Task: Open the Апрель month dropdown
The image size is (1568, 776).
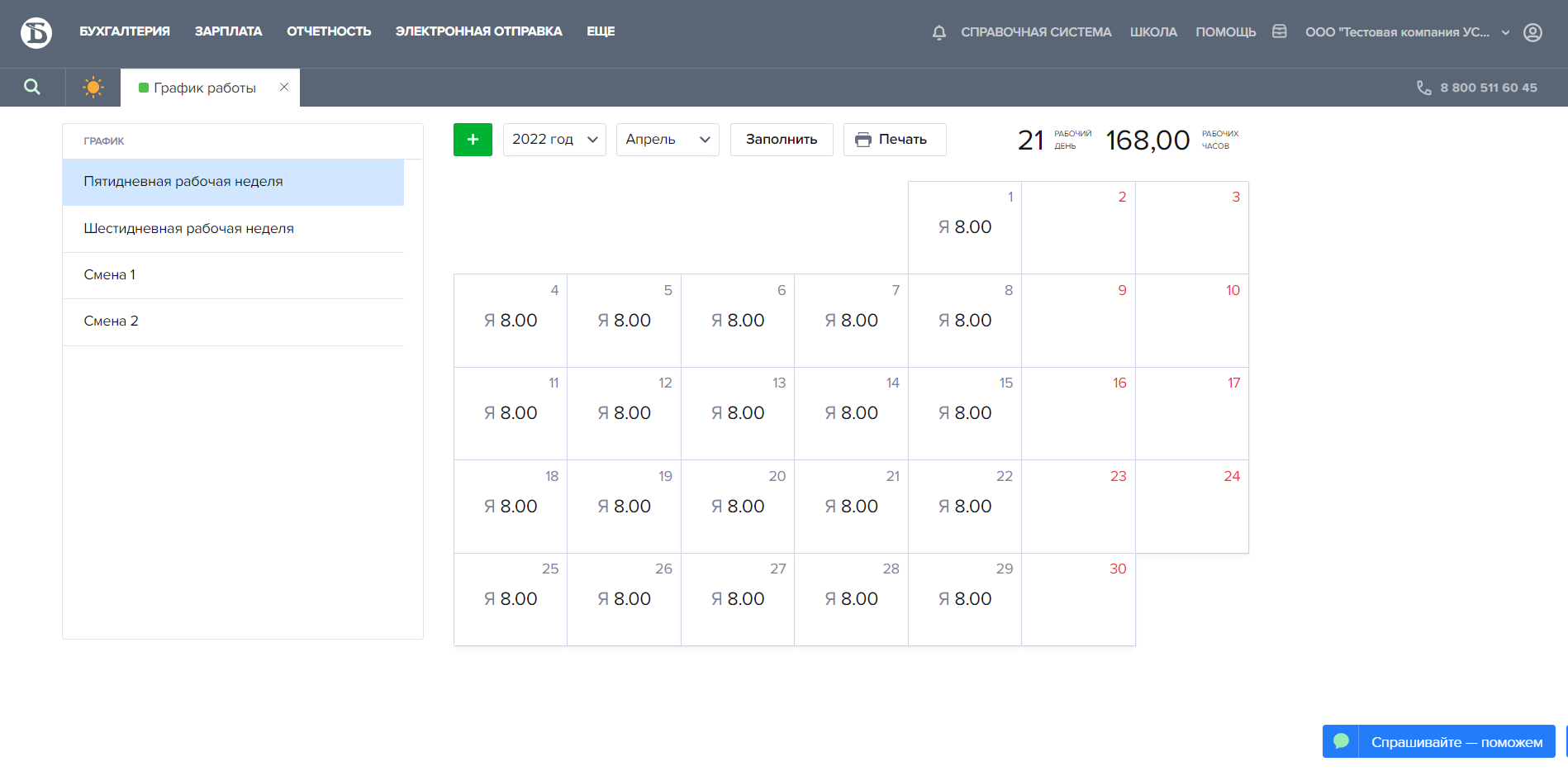Action: pyautogui.click(x=668, y=140)
